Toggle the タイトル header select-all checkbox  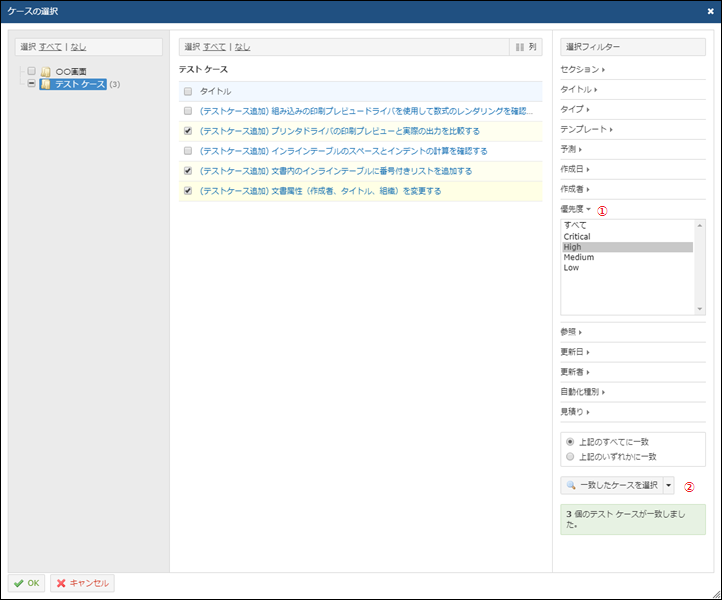pos(188,91)
